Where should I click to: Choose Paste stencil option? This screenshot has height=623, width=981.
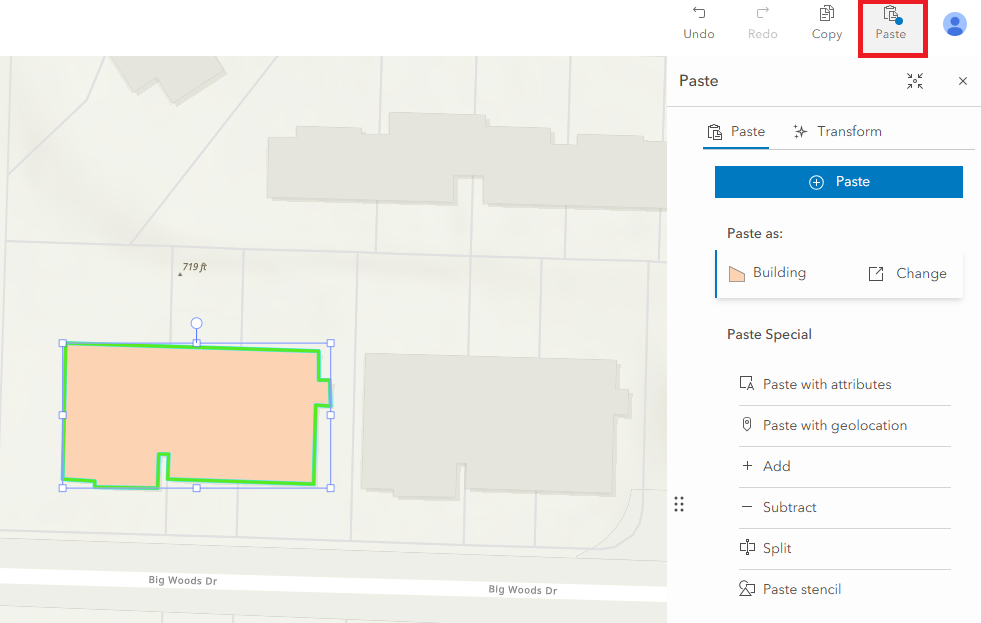tap(801, 589)
